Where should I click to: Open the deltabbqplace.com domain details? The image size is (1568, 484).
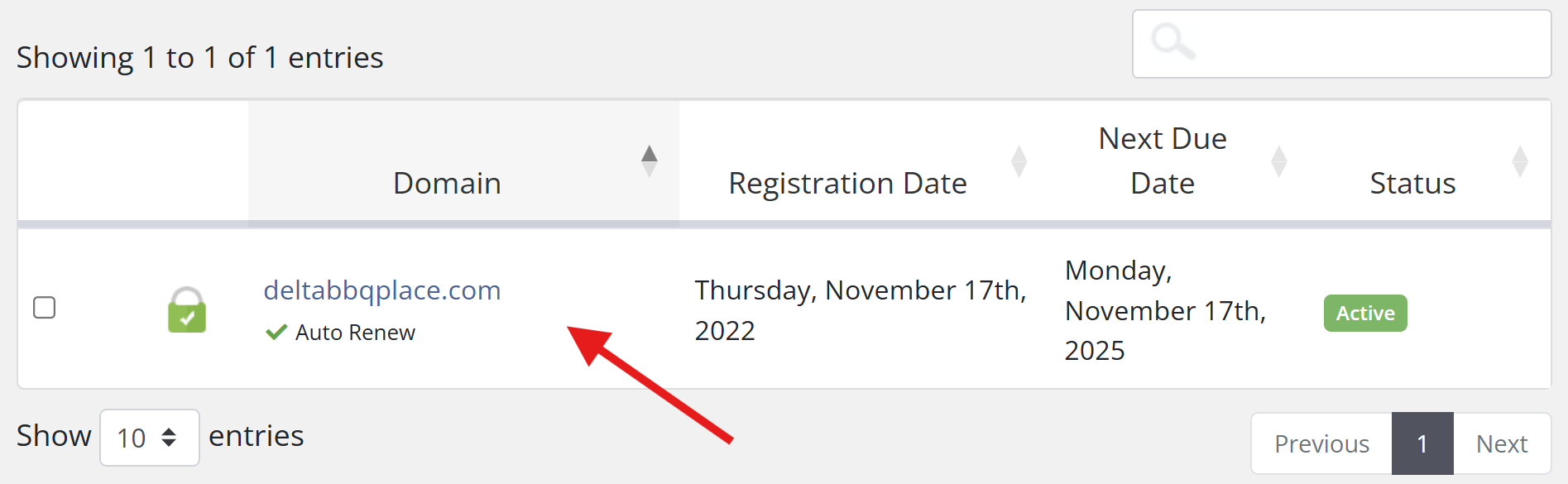381,290
